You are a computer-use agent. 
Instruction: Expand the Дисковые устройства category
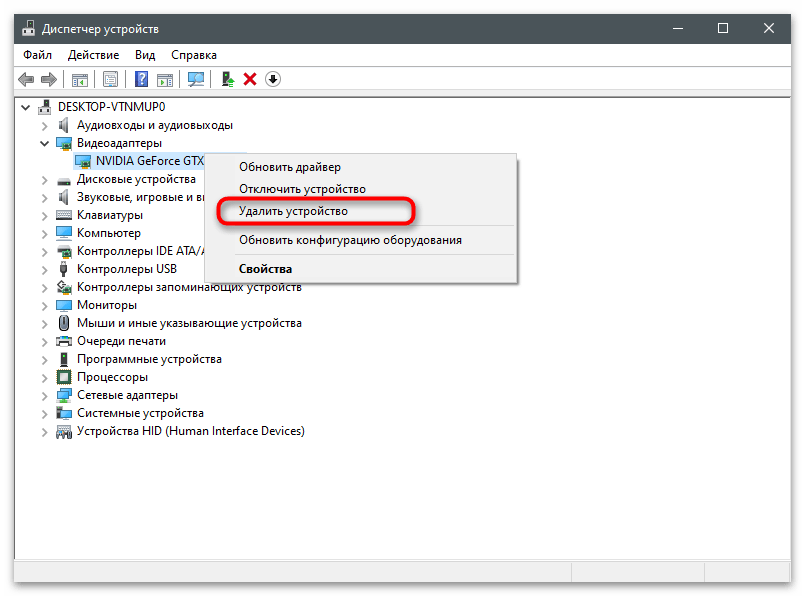[45, 180]
